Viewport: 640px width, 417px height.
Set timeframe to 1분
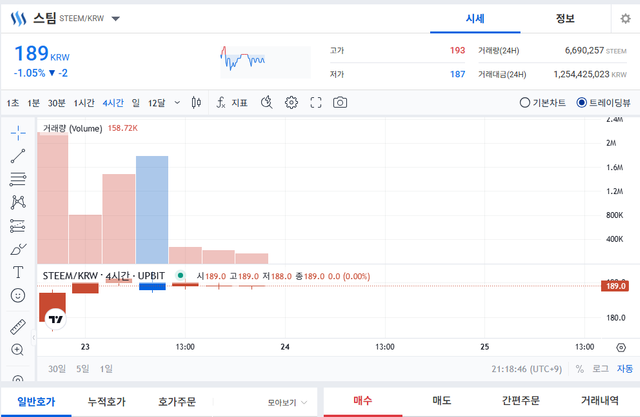point(33,103)
